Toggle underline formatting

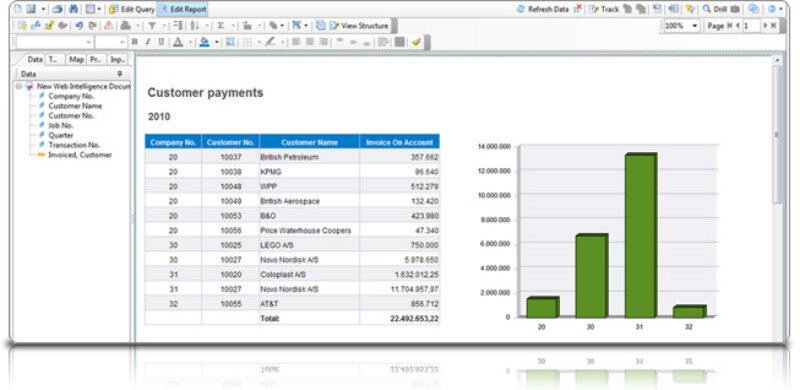161,42
